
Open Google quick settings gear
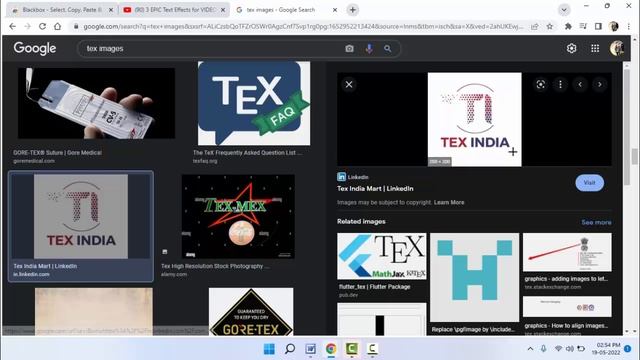click(571, 48)
